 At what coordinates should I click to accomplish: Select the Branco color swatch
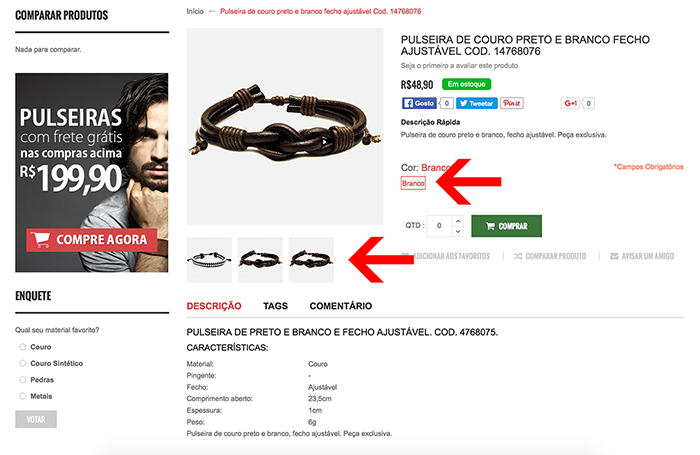pyautogui.click(x=413, y=183)
